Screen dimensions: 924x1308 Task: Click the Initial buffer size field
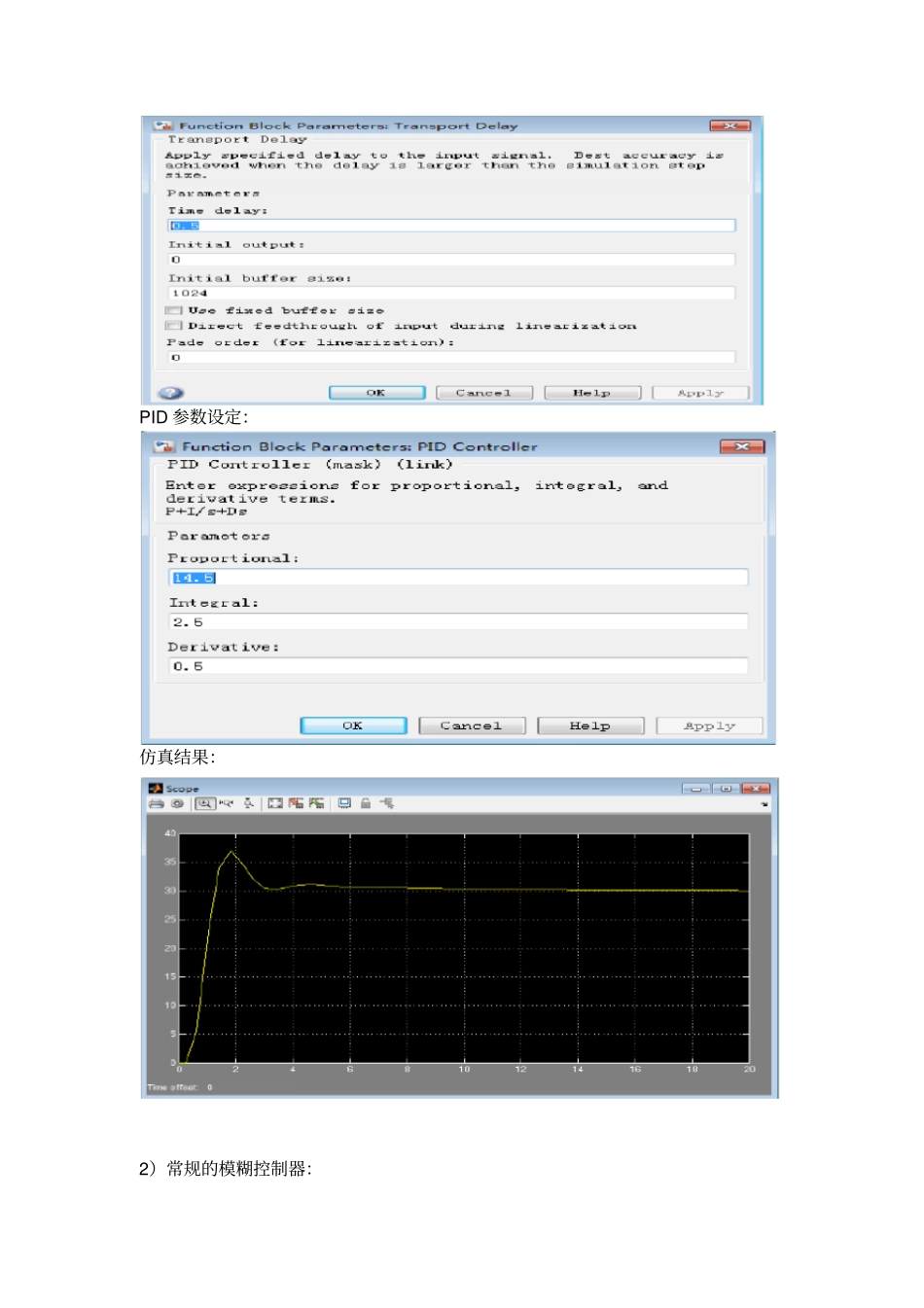coord(451,293)
